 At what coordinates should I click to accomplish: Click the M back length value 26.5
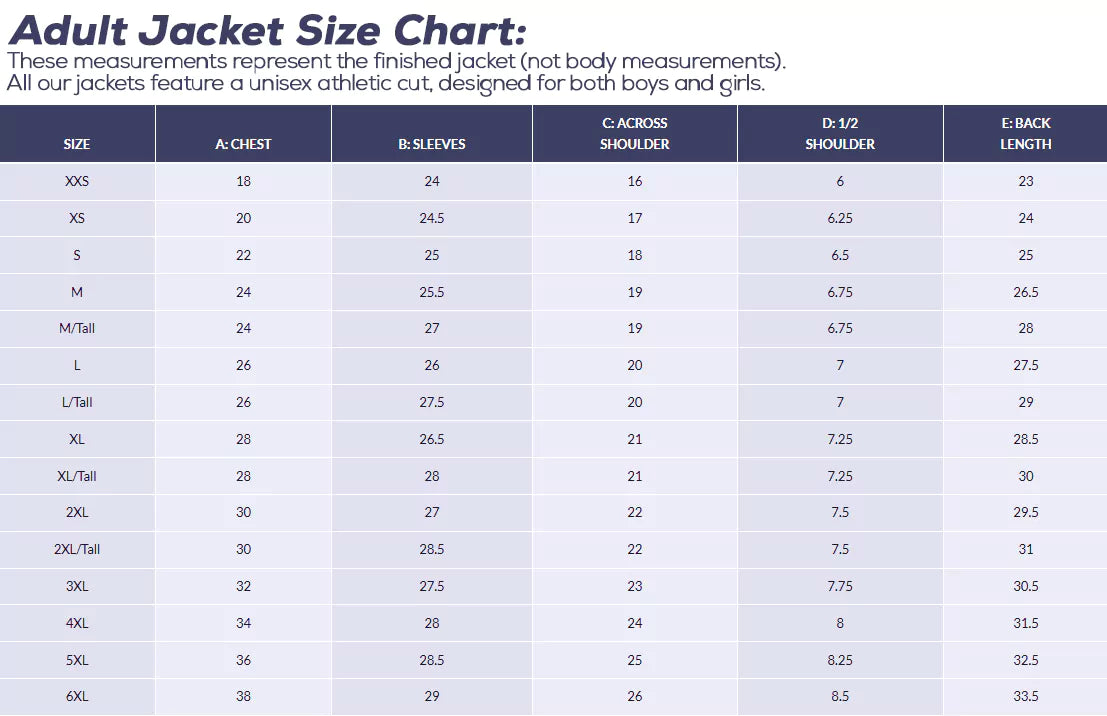[x=1025, y=292]
